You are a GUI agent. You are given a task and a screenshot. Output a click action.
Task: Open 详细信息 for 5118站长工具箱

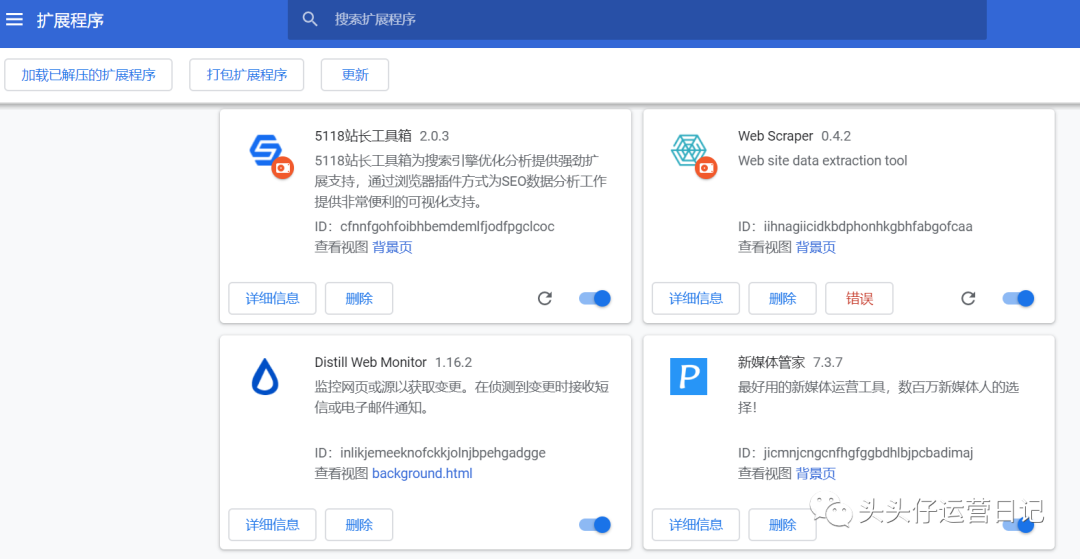[272, 298]
